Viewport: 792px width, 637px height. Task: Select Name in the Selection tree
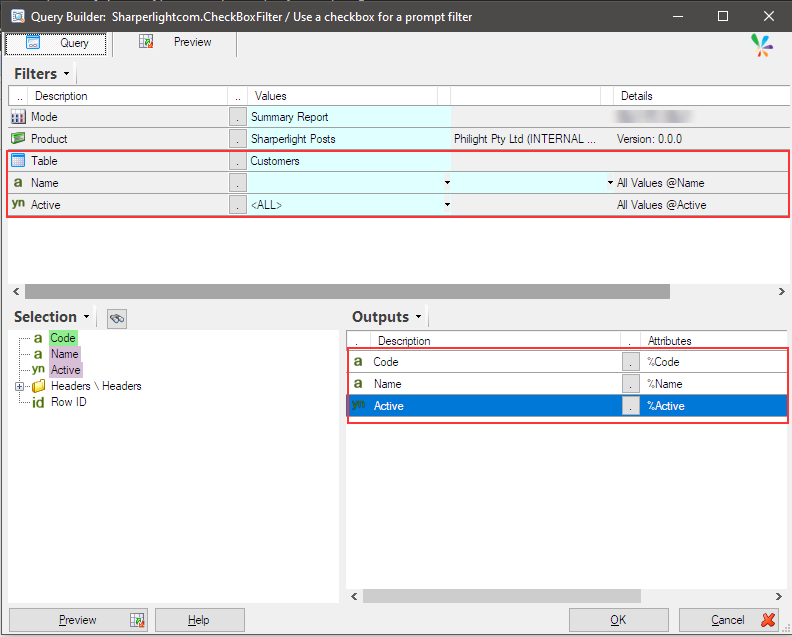coord(65,354)
